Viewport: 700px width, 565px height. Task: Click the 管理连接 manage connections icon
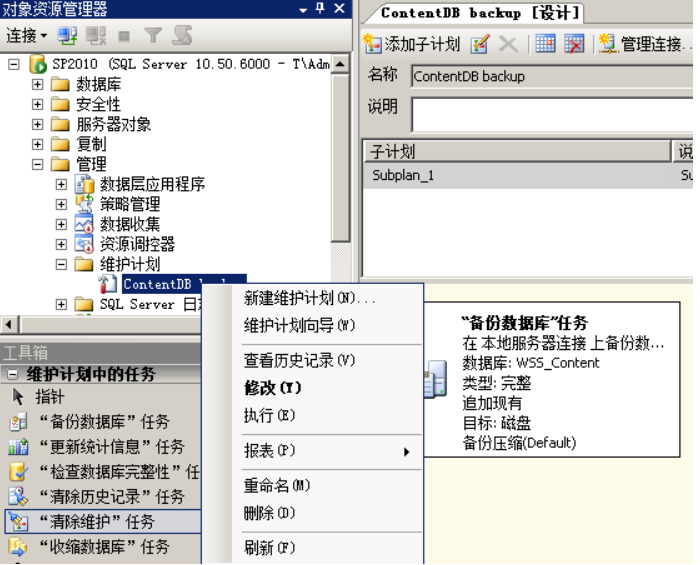point(608,44)
